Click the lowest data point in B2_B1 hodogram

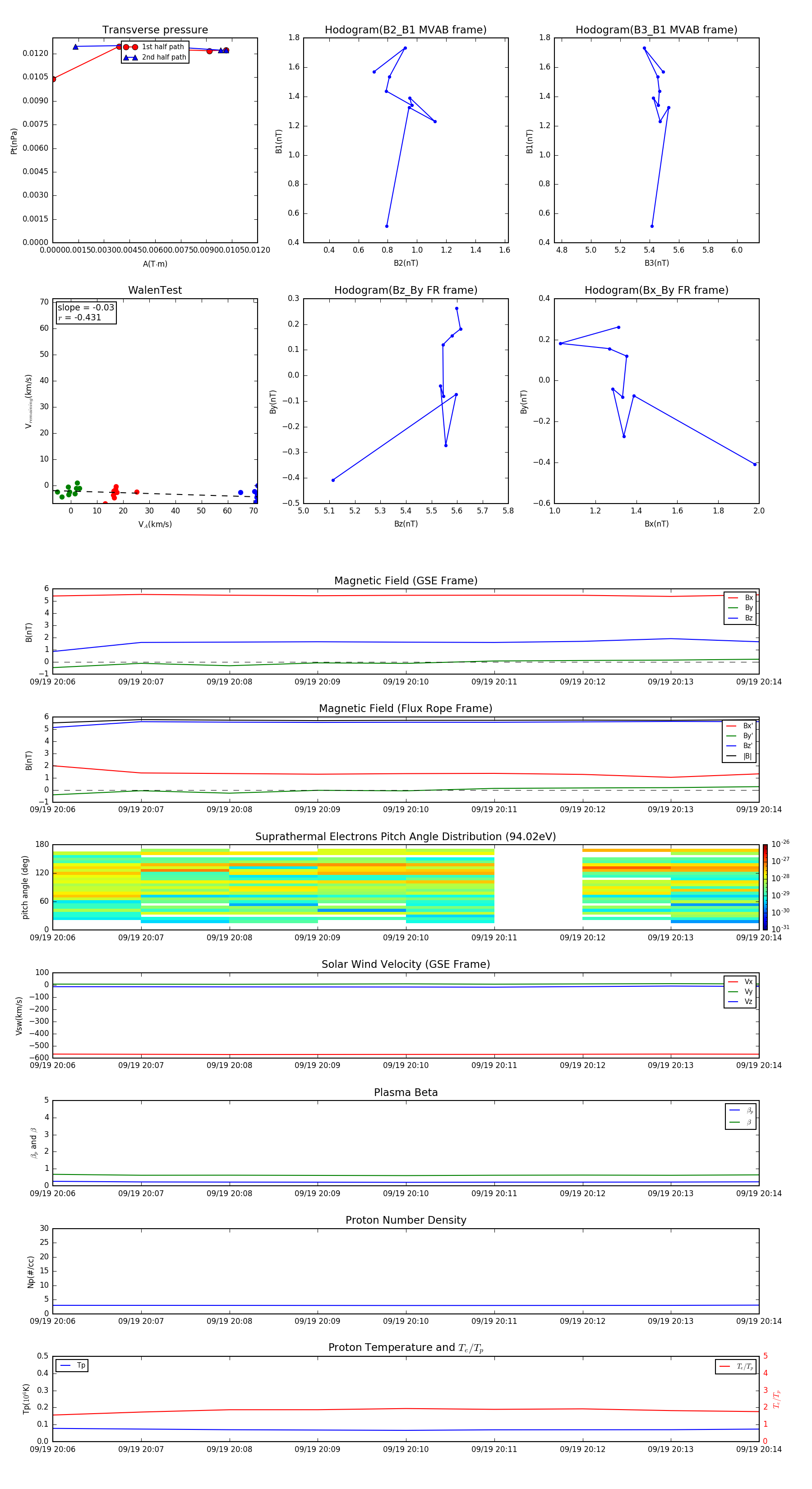point(387,226)
